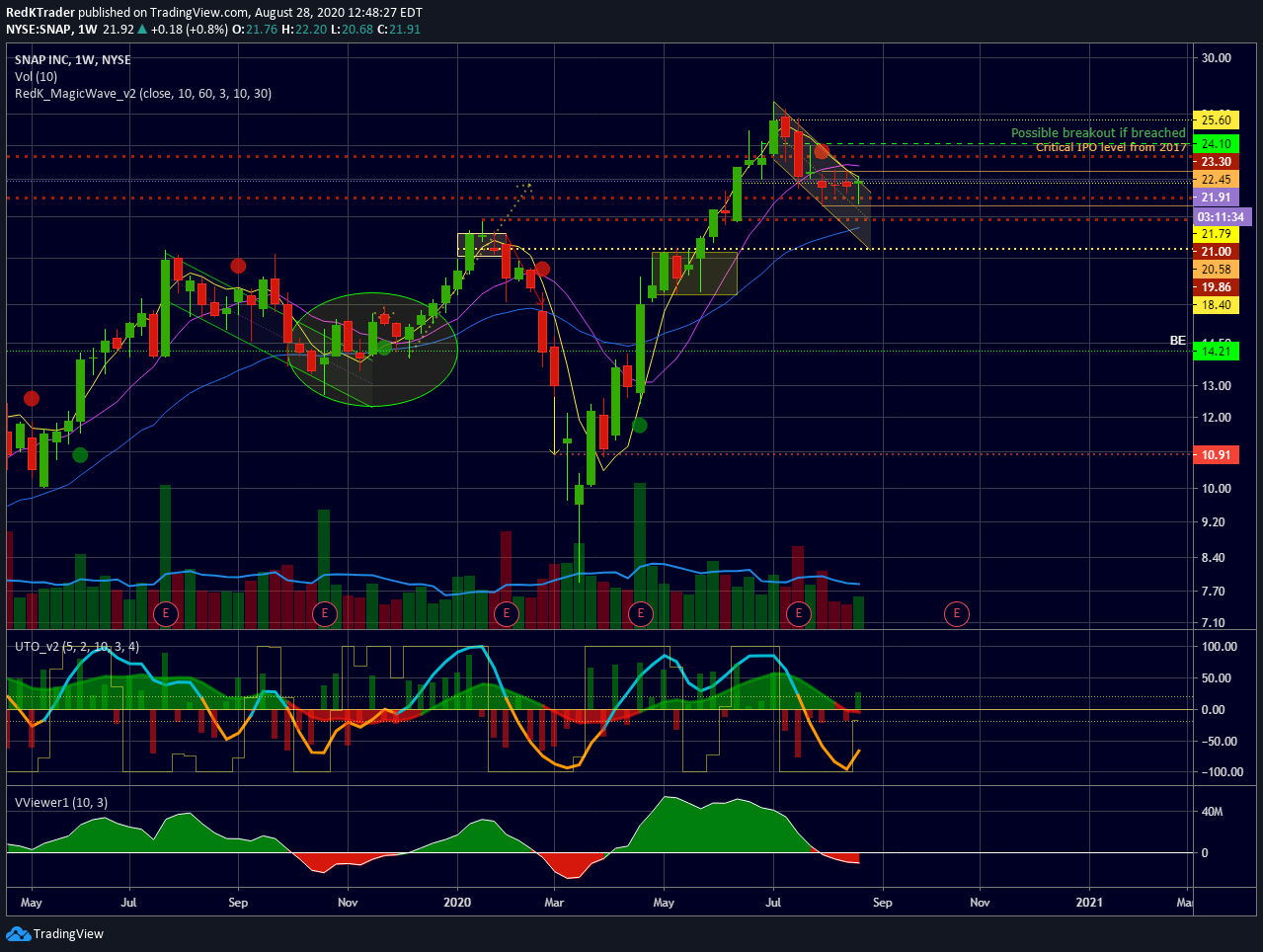Select the 40M tick on the VViewer1 axis
The image size is (1263, 952).
click(1212, 812)
